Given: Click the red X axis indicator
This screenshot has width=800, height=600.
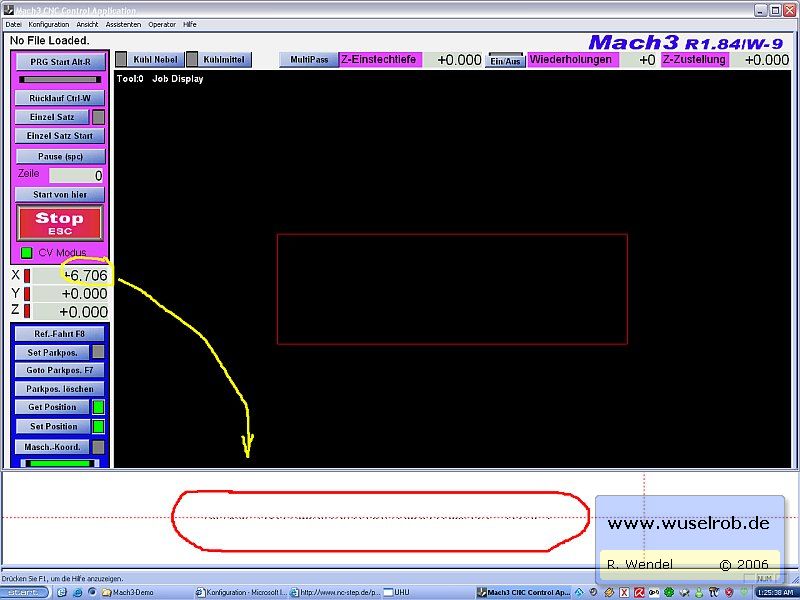Looking at the screenshot, I should (27, 275).
